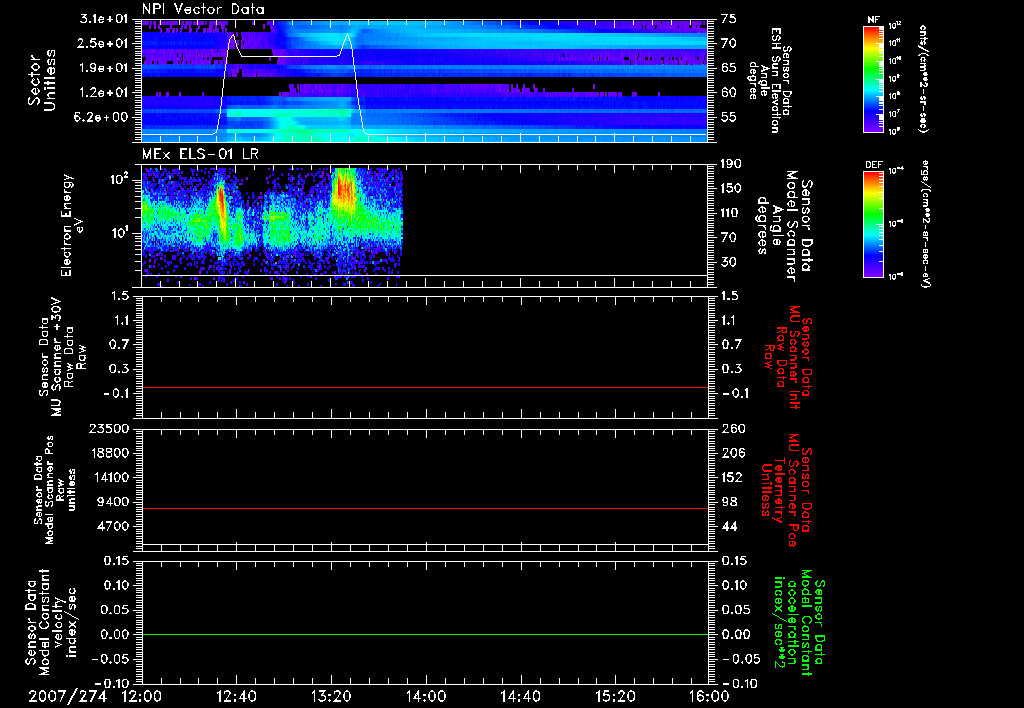
Task: Click the '13:20' time axis label
Action: (331, 696)
